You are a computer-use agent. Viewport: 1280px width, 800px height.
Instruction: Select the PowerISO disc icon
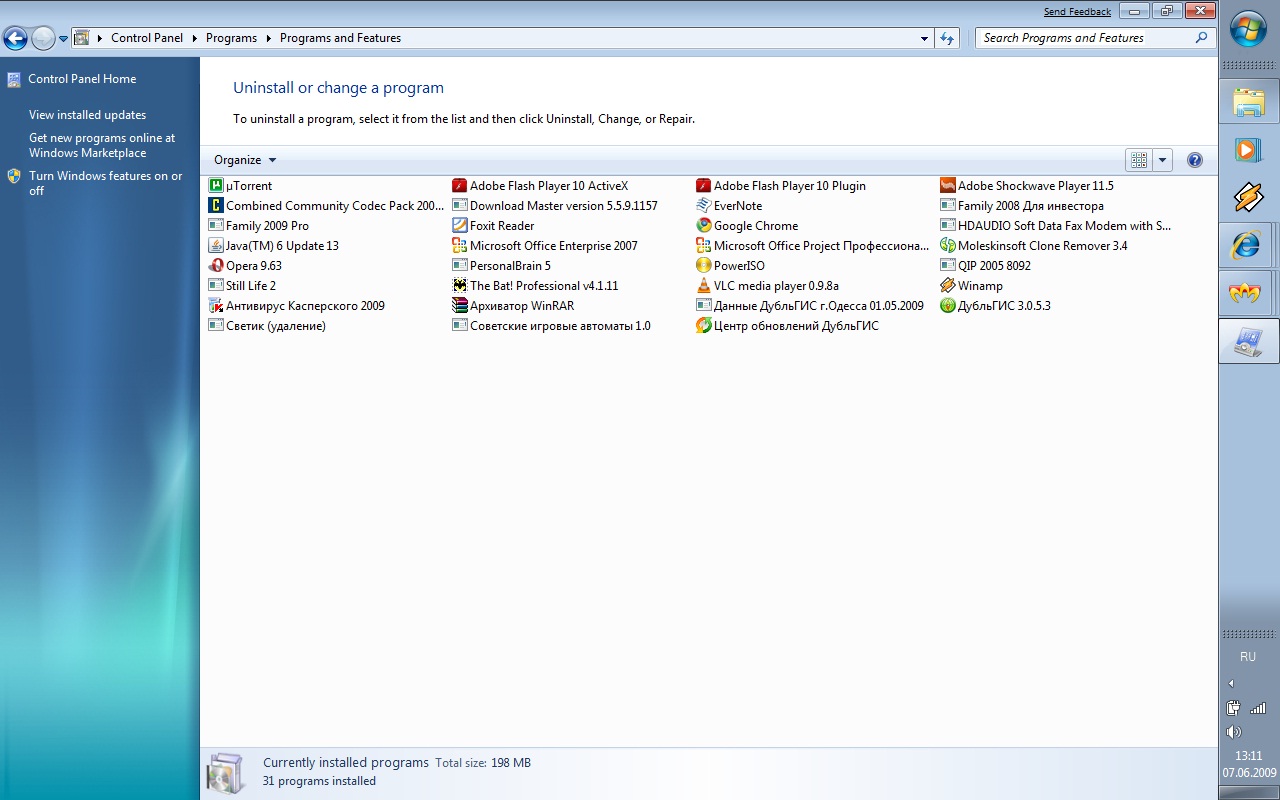coord(704,266)
